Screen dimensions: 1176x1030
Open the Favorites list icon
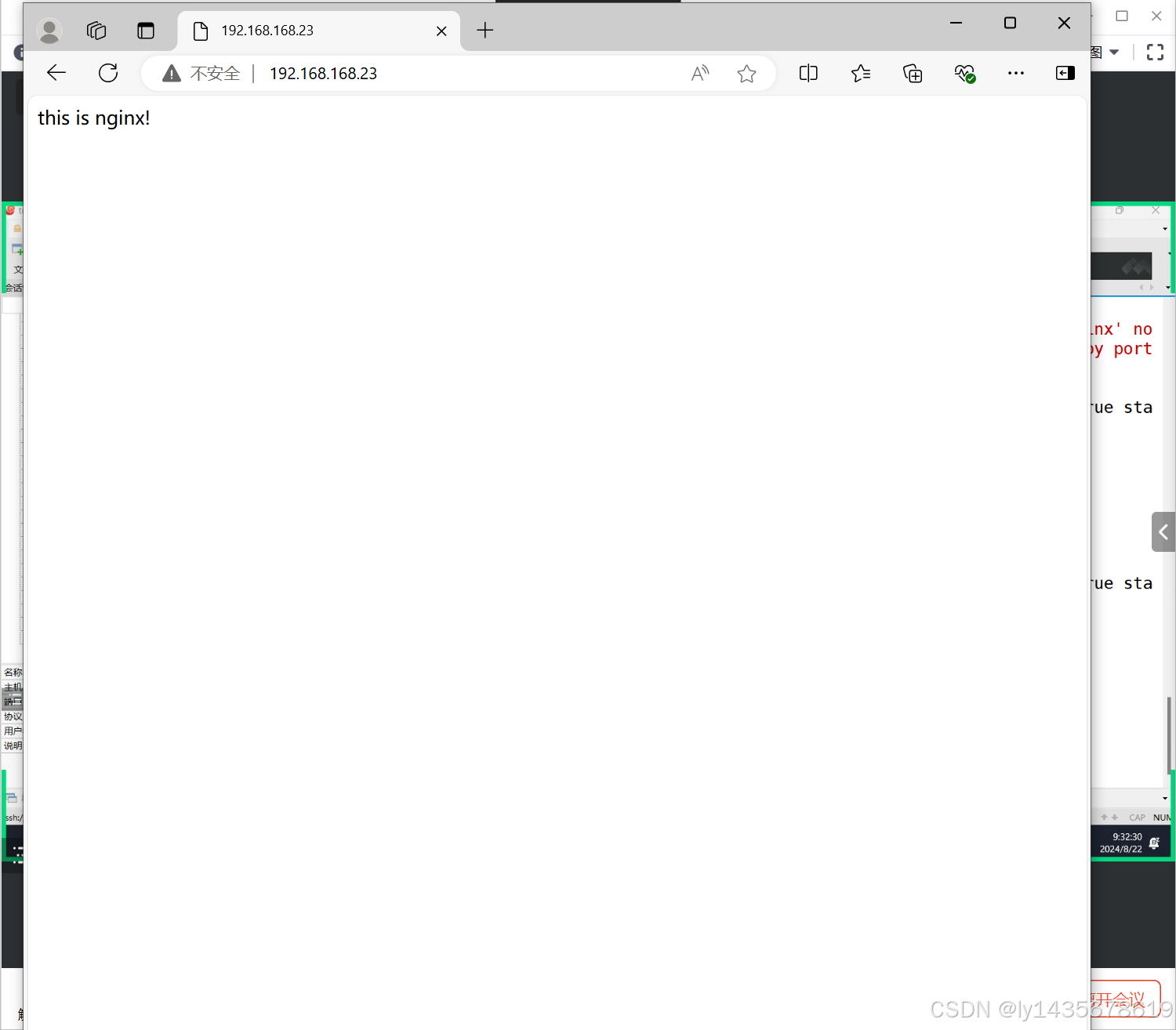[x=861, y=74]
